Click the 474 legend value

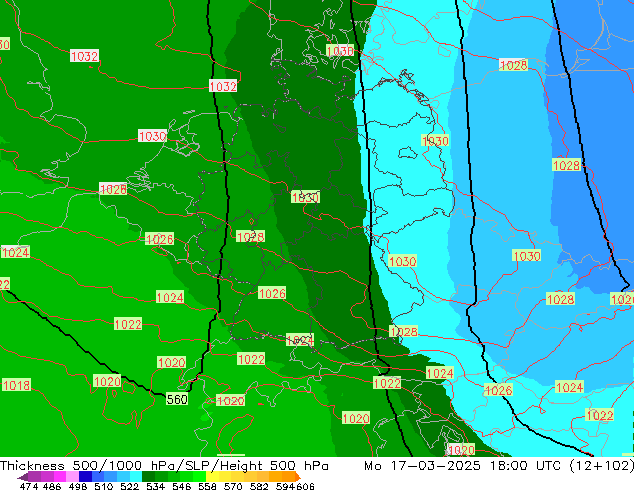[x=29, y=486]
